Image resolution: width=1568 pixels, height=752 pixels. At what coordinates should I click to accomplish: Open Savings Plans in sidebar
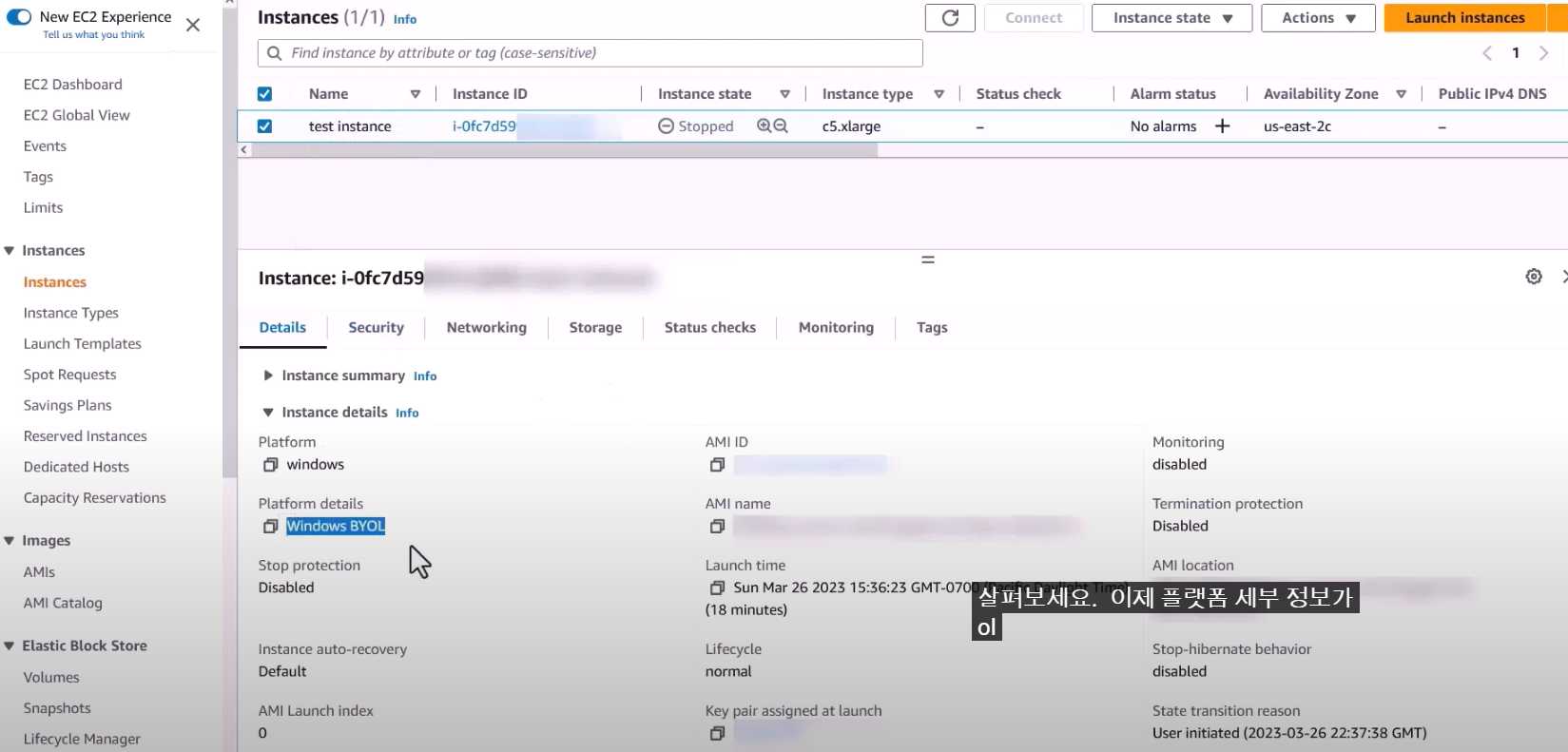(68, 405)
